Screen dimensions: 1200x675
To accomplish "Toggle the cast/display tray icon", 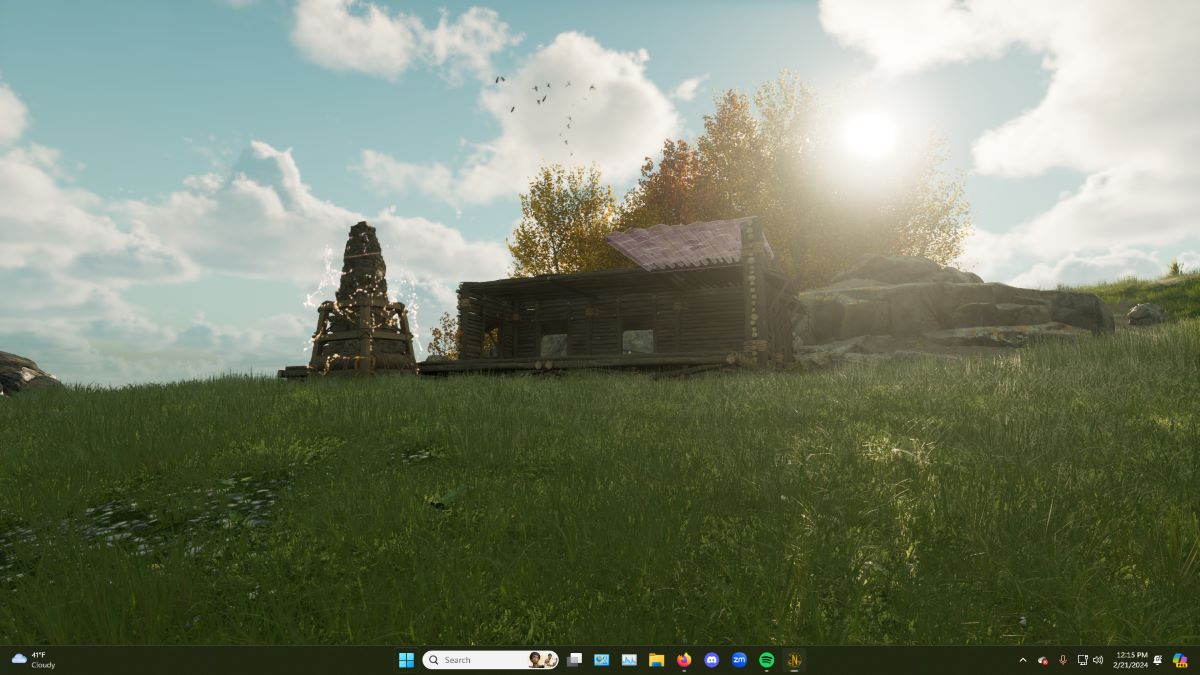I will click(x=1083, y=660).
